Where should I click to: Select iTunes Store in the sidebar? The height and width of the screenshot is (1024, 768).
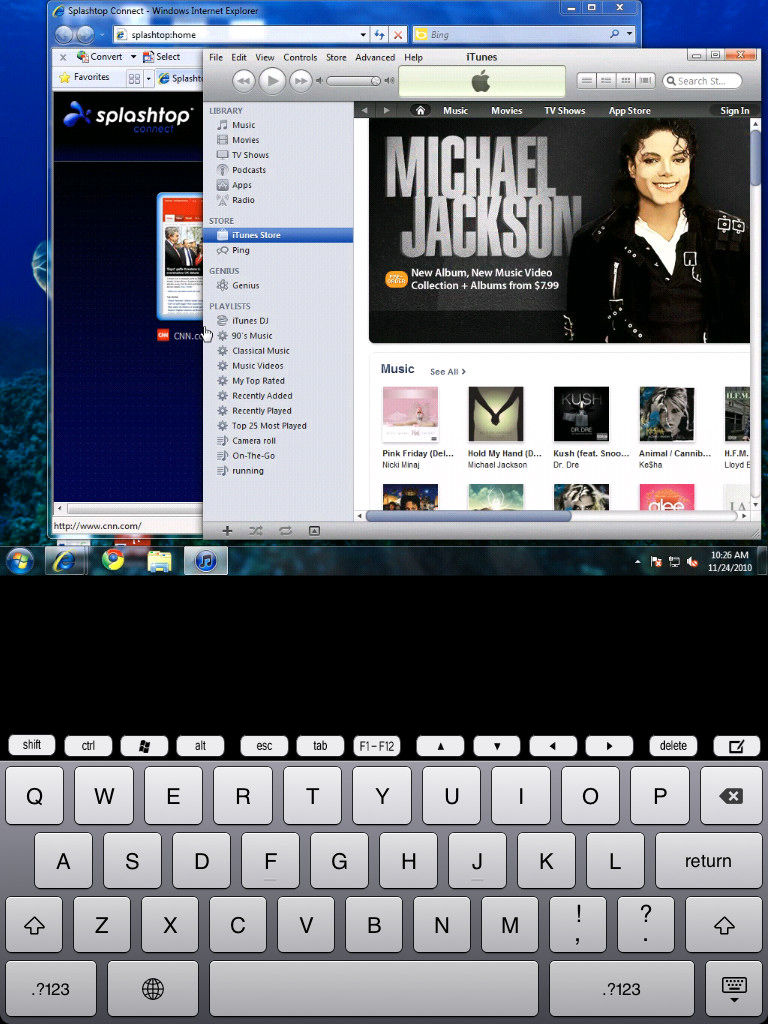(x=278, y=235)
